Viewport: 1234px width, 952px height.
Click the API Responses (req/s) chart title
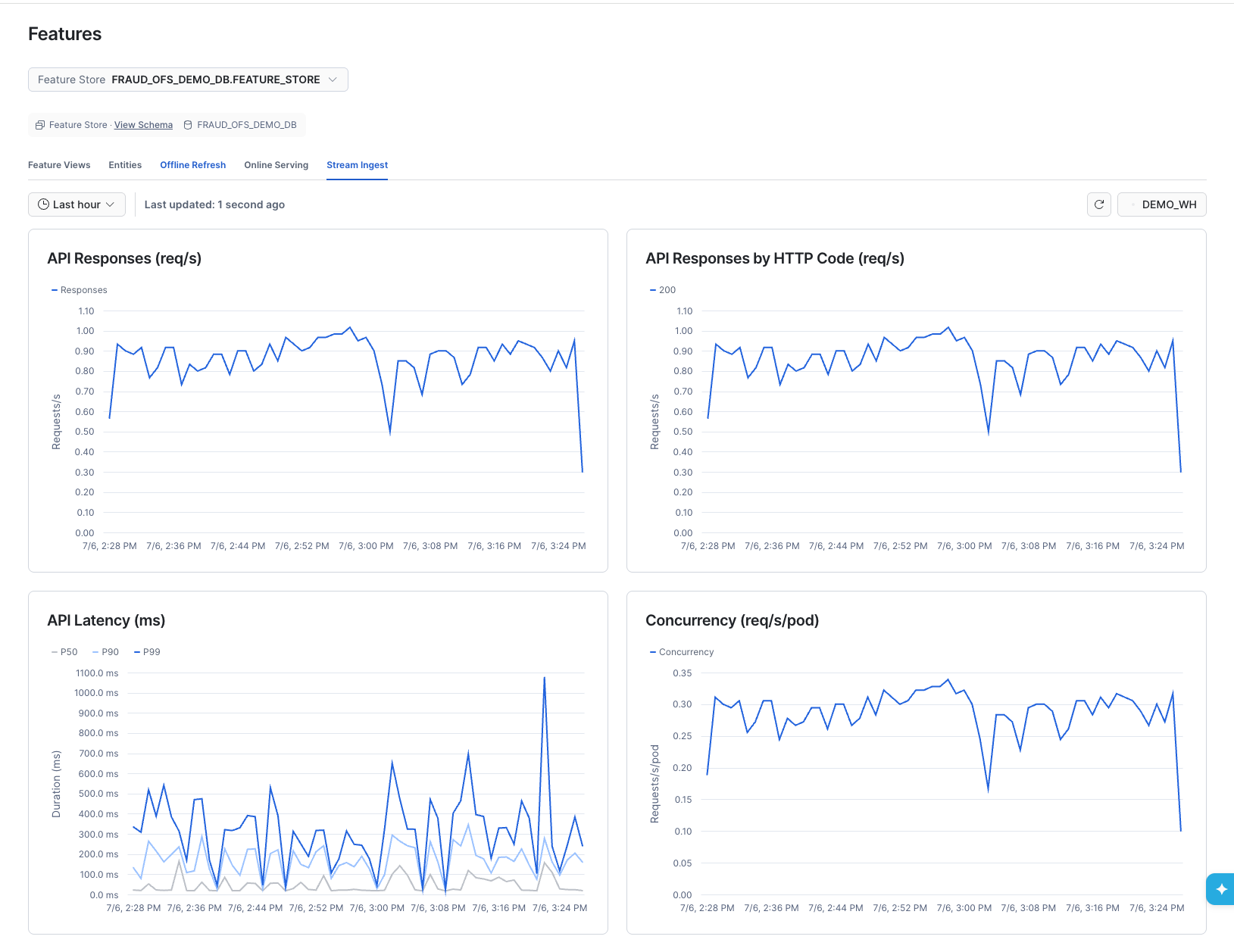pyautogui.click(x=124, y=258)
